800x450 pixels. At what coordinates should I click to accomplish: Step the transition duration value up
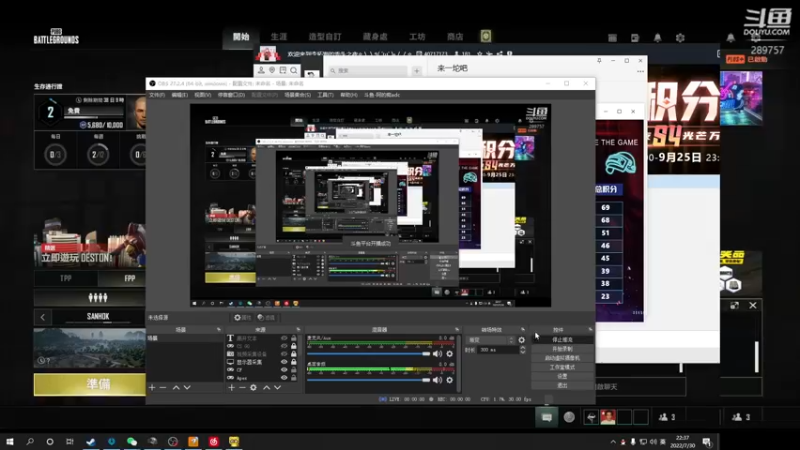(522, 348)
